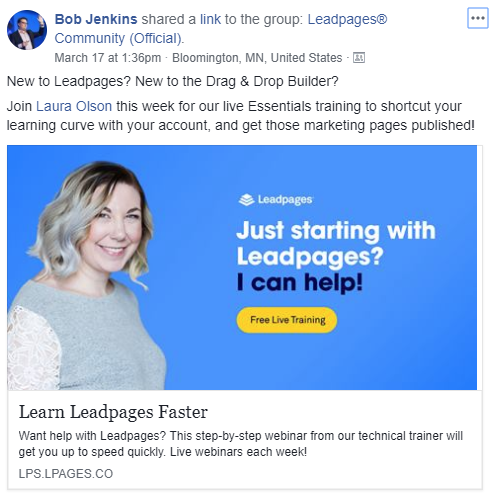This screenshot has height=496, width=492.
Task: Click the Leadpages stacked-layers logo mark
Action: 246,200
